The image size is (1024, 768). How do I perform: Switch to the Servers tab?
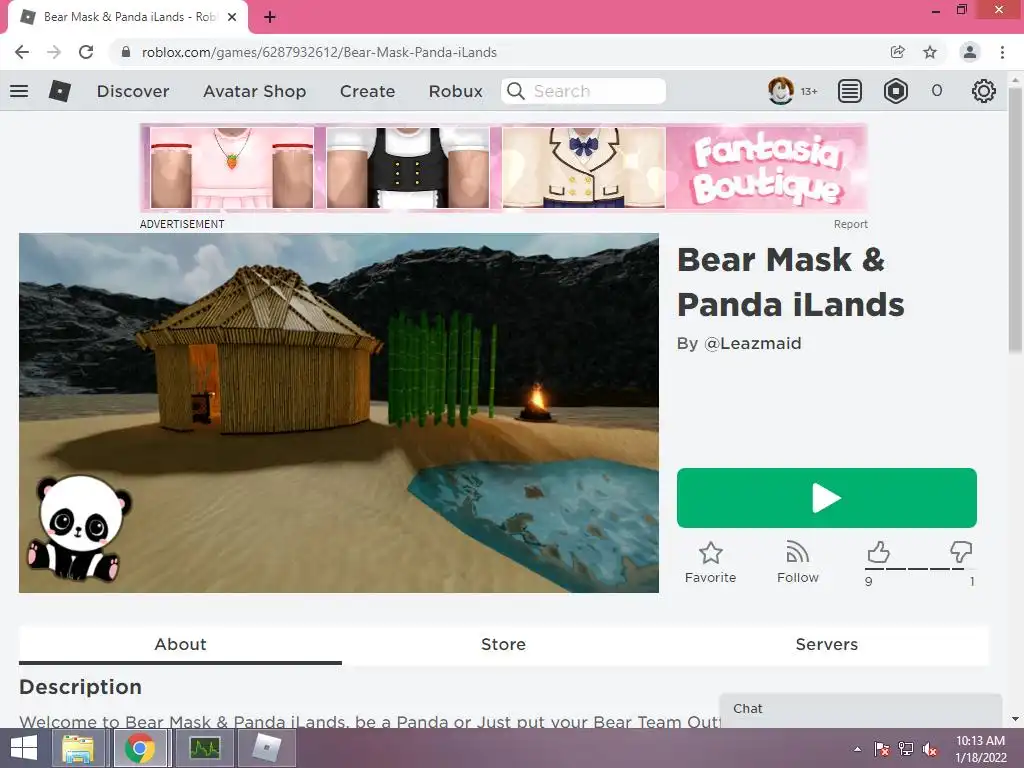[827, 645]
